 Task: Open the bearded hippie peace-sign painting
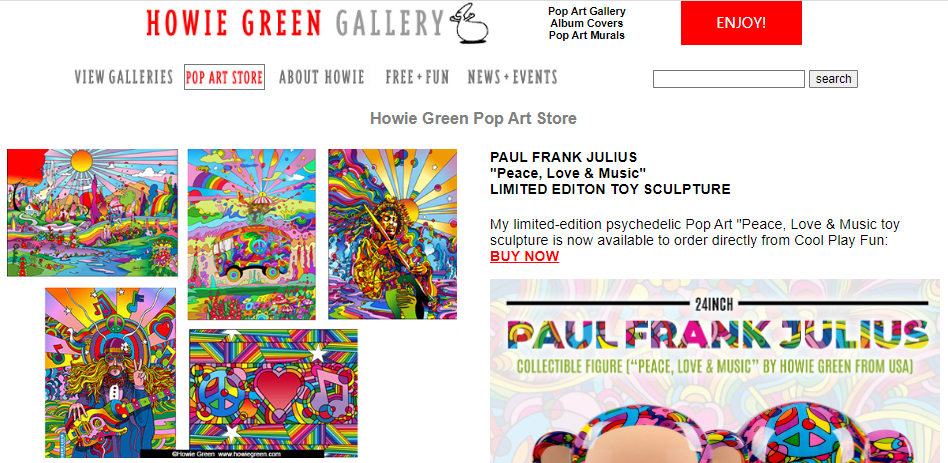point(111,372)
